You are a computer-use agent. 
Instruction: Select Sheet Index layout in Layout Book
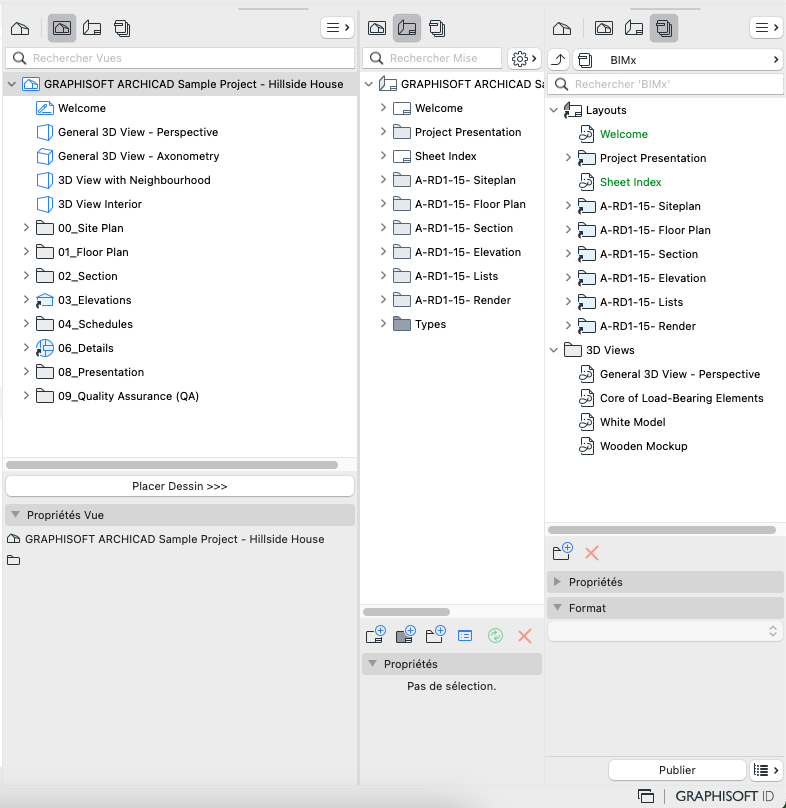click(445, 156)
